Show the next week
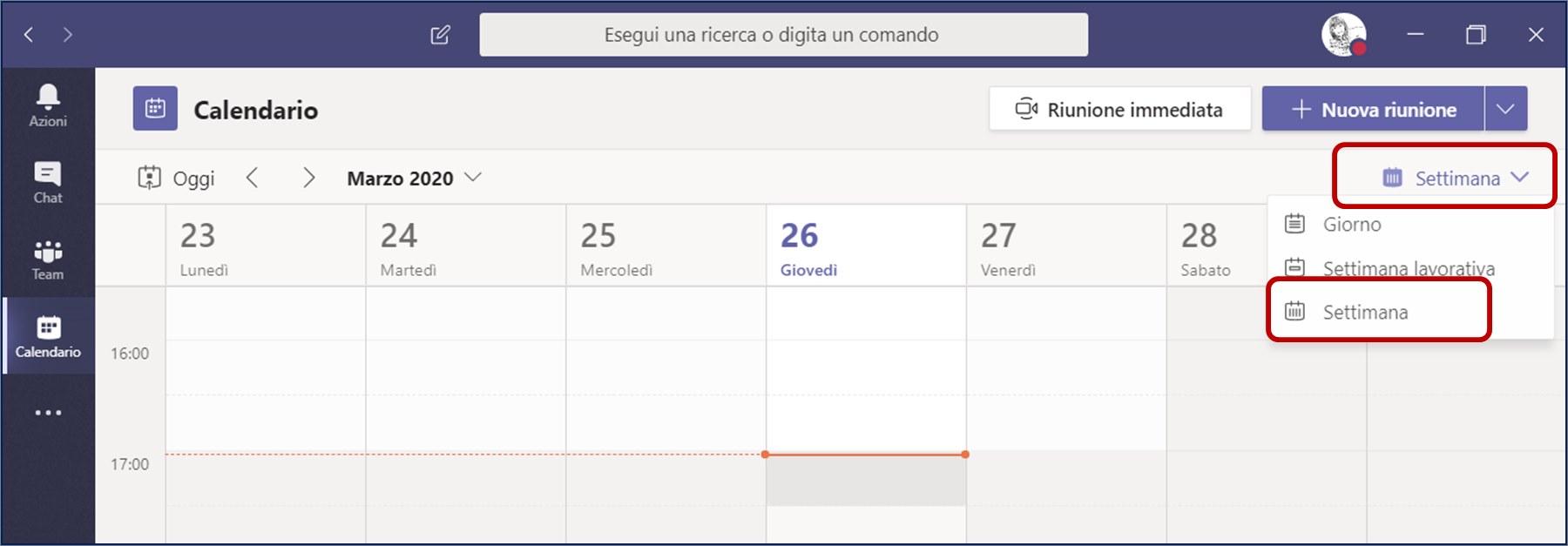This screenshot has width=1568, height=546. 308,179
